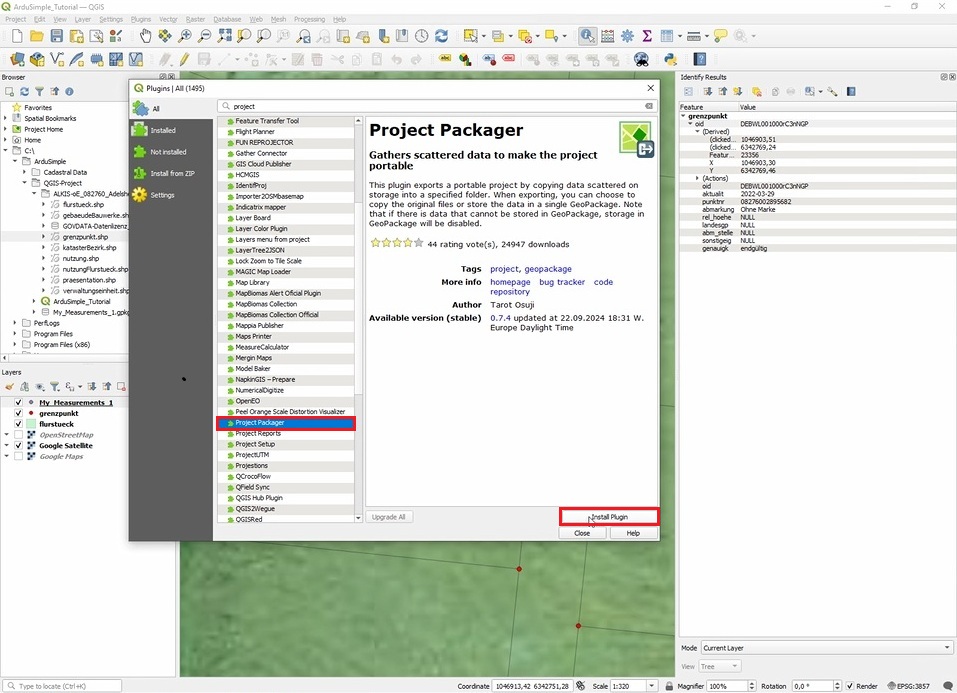Open the Vector menu
The height and width of the screenshot is (693, 957).
(168, 19)
